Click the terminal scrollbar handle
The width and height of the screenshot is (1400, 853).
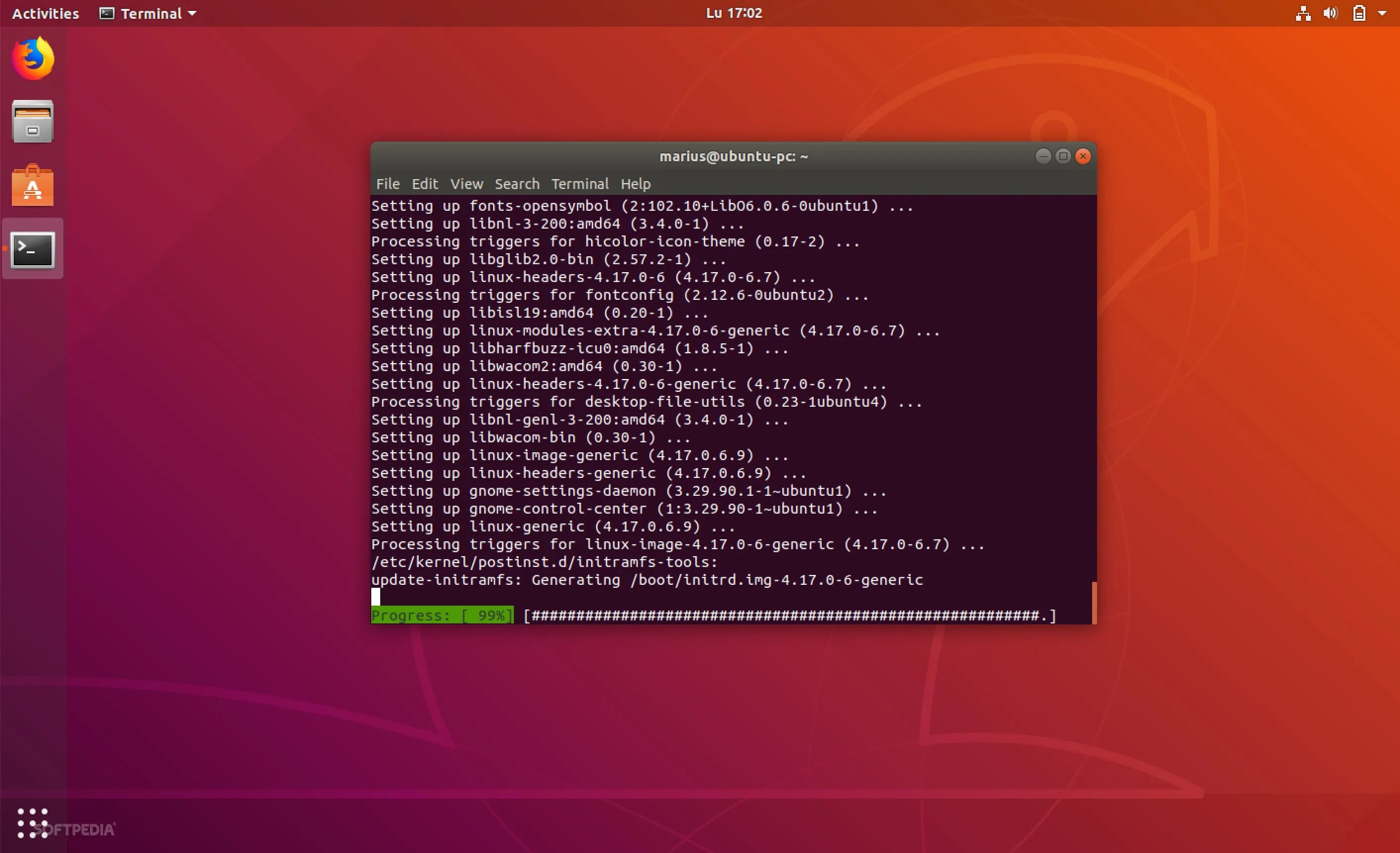pos(1094,602)
